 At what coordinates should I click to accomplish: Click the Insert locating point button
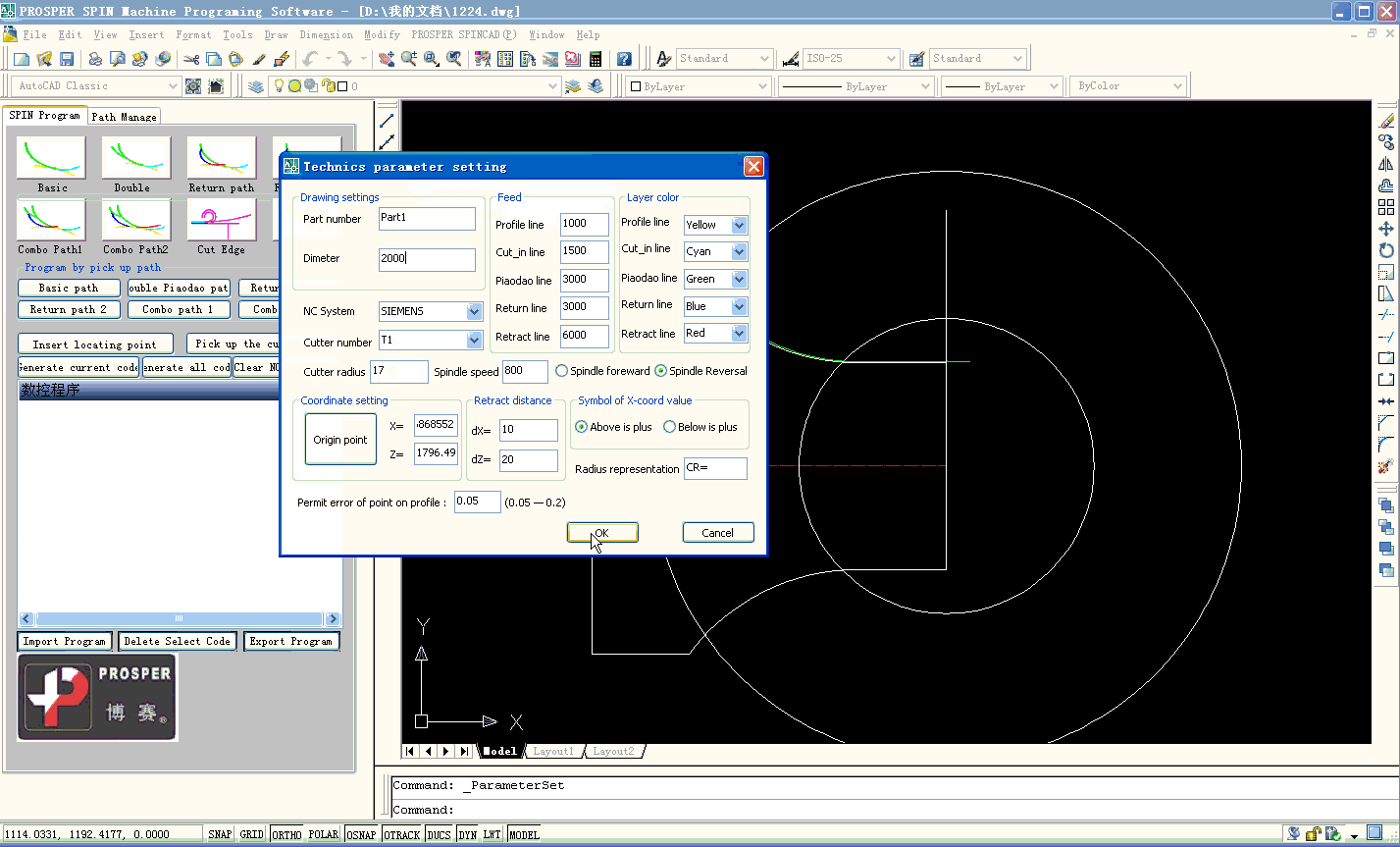point(94,344)
